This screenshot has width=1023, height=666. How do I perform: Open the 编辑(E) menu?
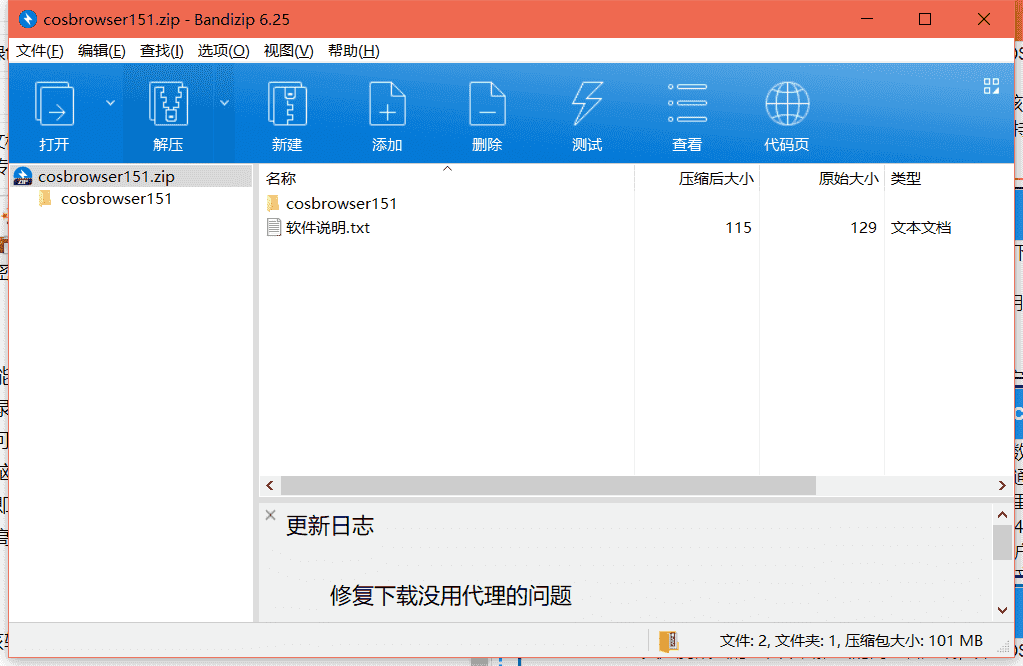pyautogui.click(x=102, y=51)
